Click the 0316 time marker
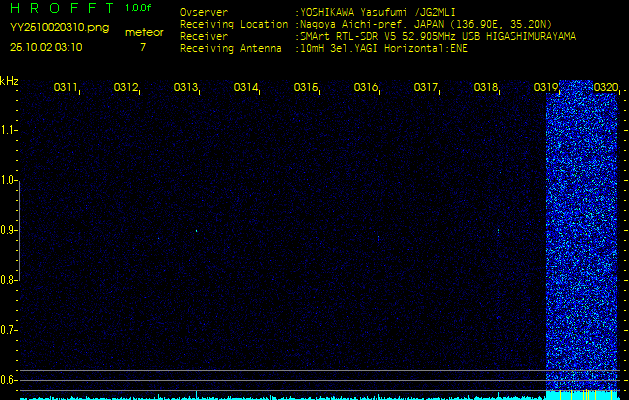Screen dimensions: 629x400 (365, 87)
